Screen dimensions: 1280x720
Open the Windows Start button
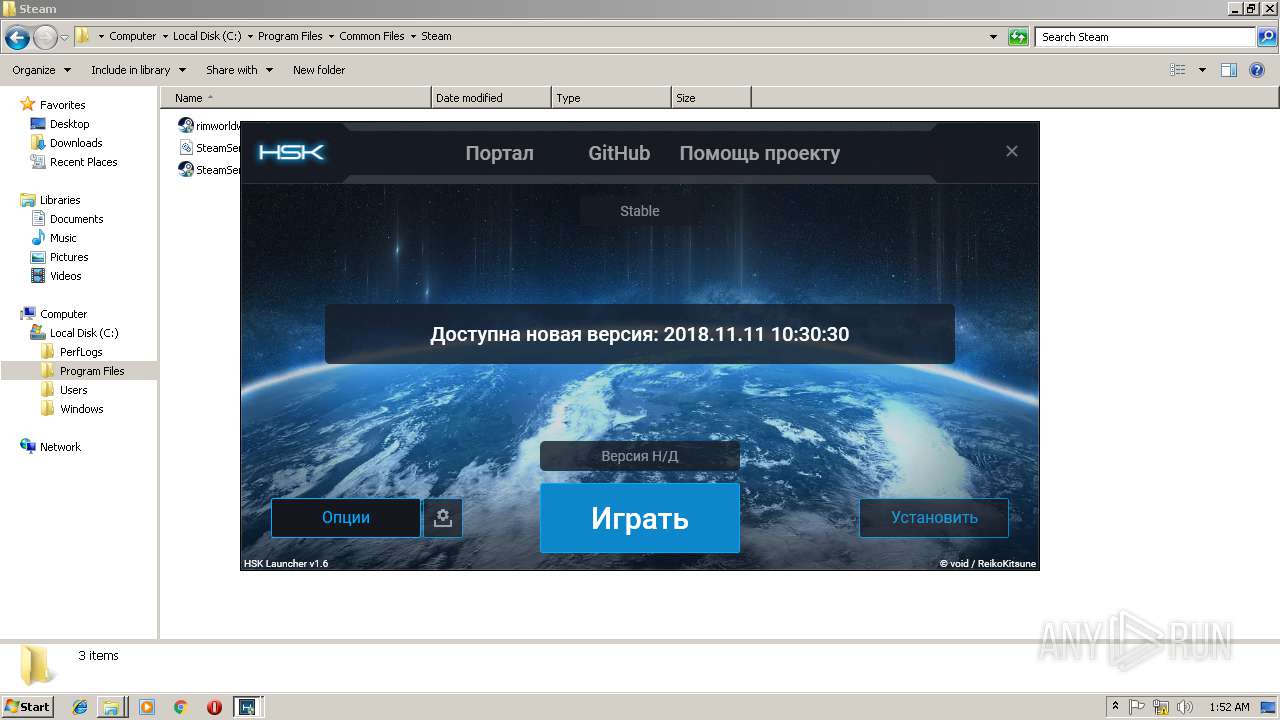[27, 706]
